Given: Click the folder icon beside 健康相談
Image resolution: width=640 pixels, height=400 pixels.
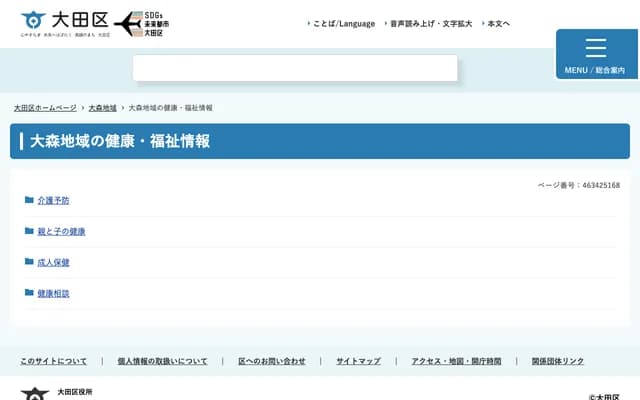Looking at the screenshot, I should (29, 293).
